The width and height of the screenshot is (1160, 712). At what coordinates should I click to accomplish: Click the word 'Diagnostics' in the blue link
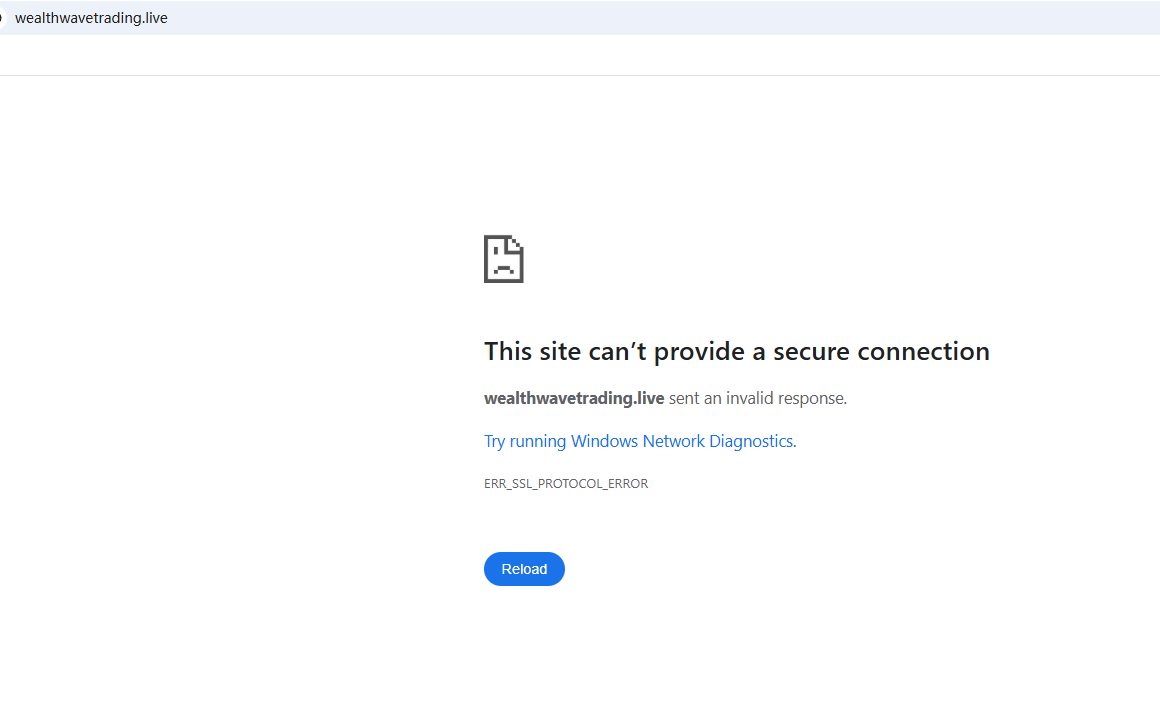[752, 441]
